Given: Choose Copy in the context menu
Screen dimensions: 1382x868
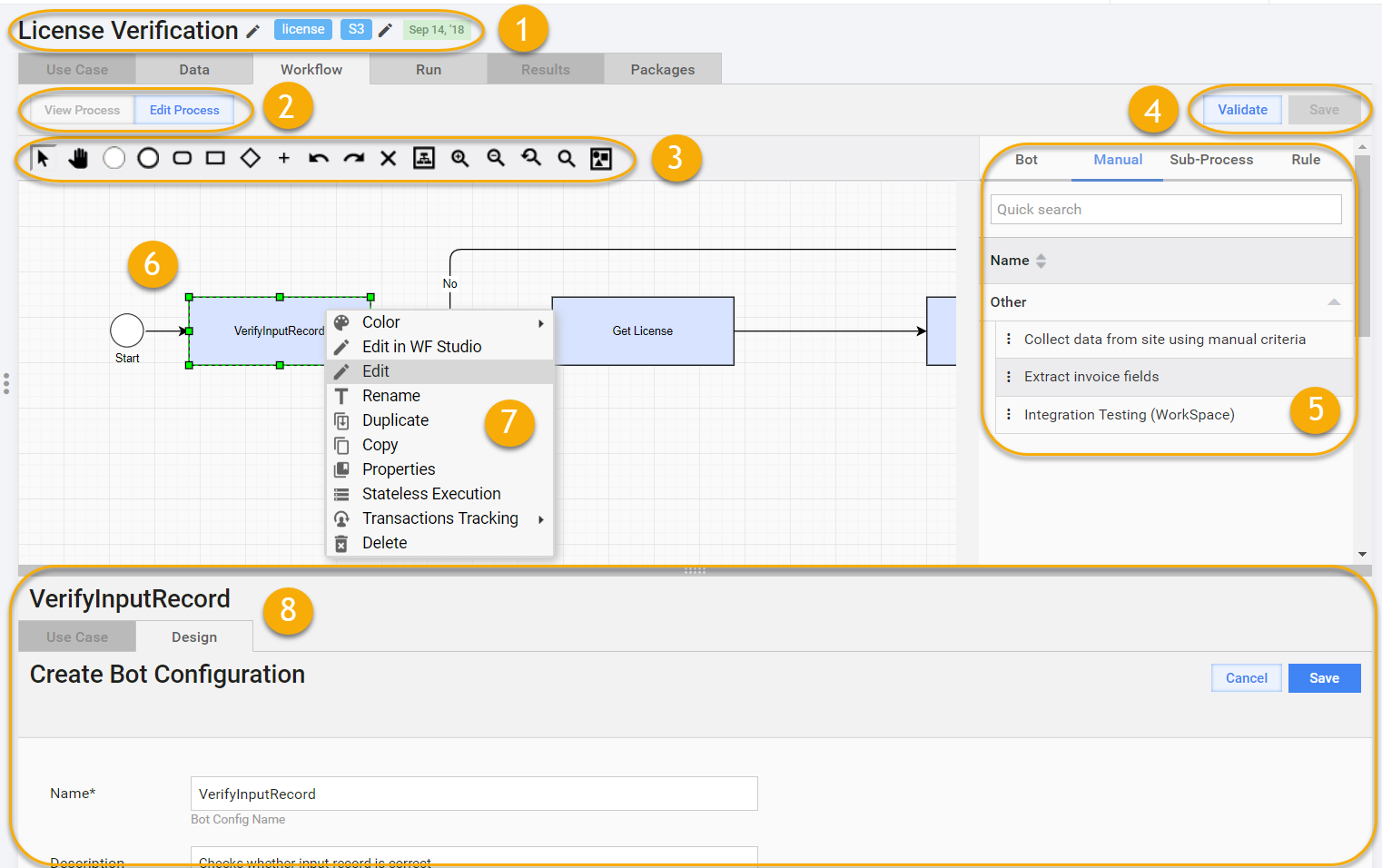Looking at the screenshot, I should 439,445.
